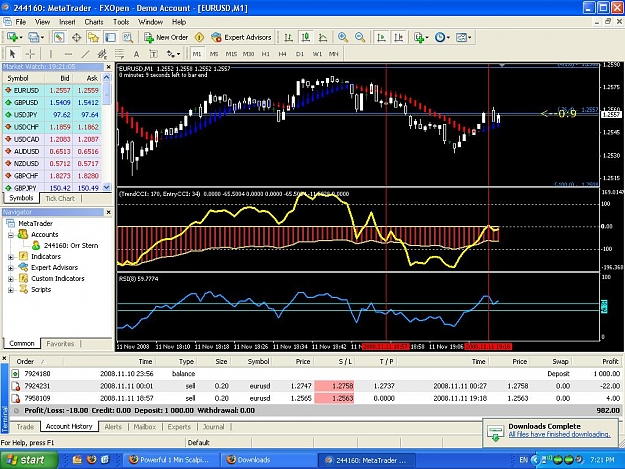
Task: Open the MetaEditor yellow diamond icon
Action: [199, 37]
